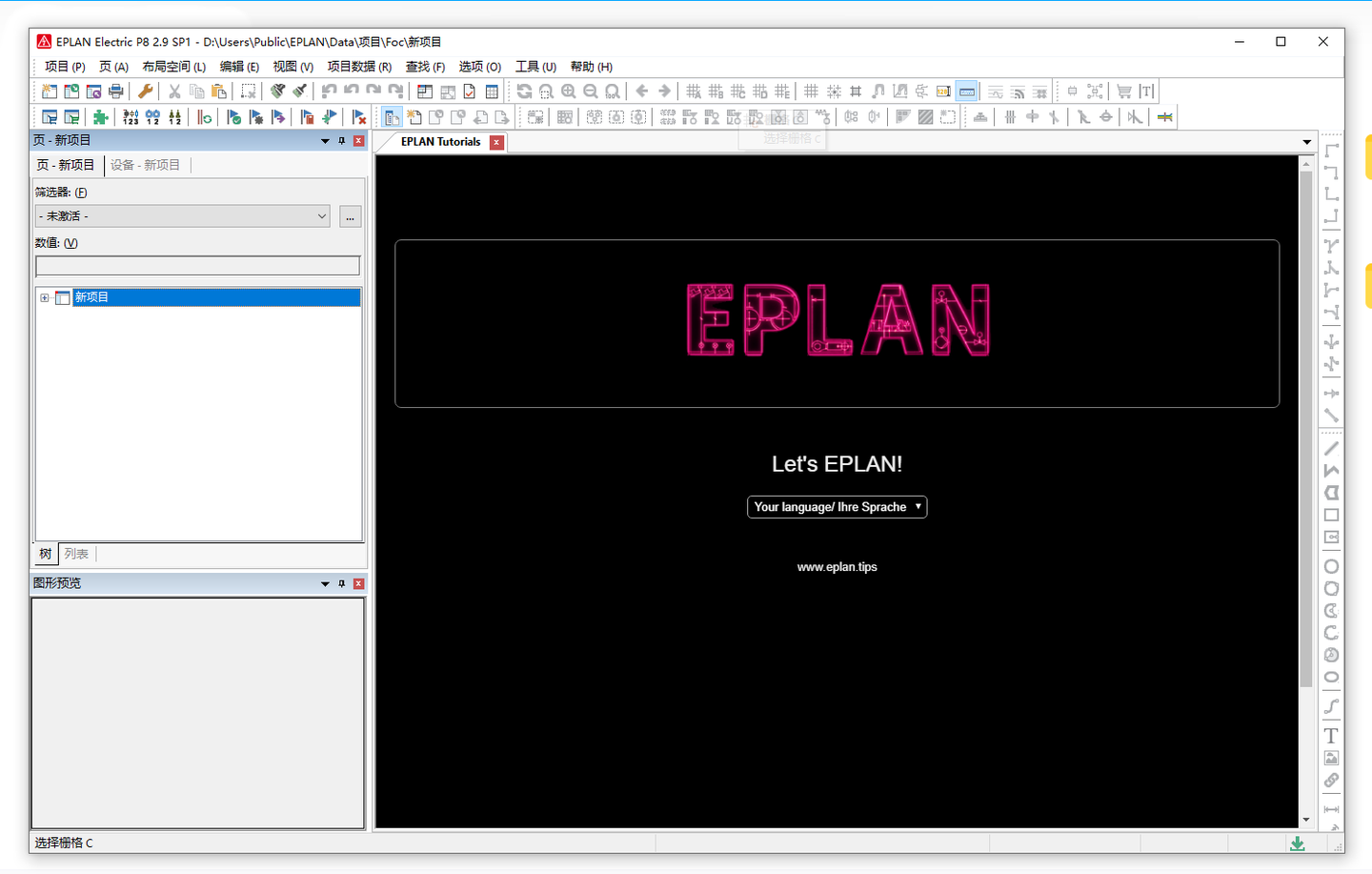
Task: Open the 工具 menu
Action: coord(535,67)
